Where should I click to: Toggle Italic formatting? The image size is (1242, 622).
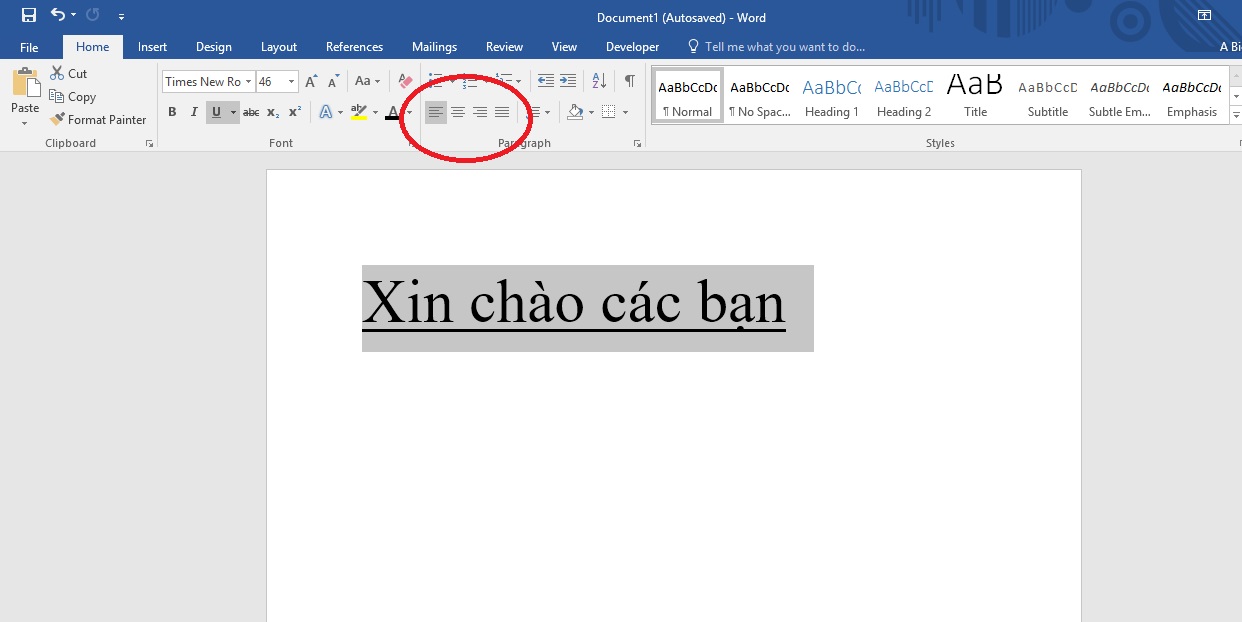[x=194, y=112]
